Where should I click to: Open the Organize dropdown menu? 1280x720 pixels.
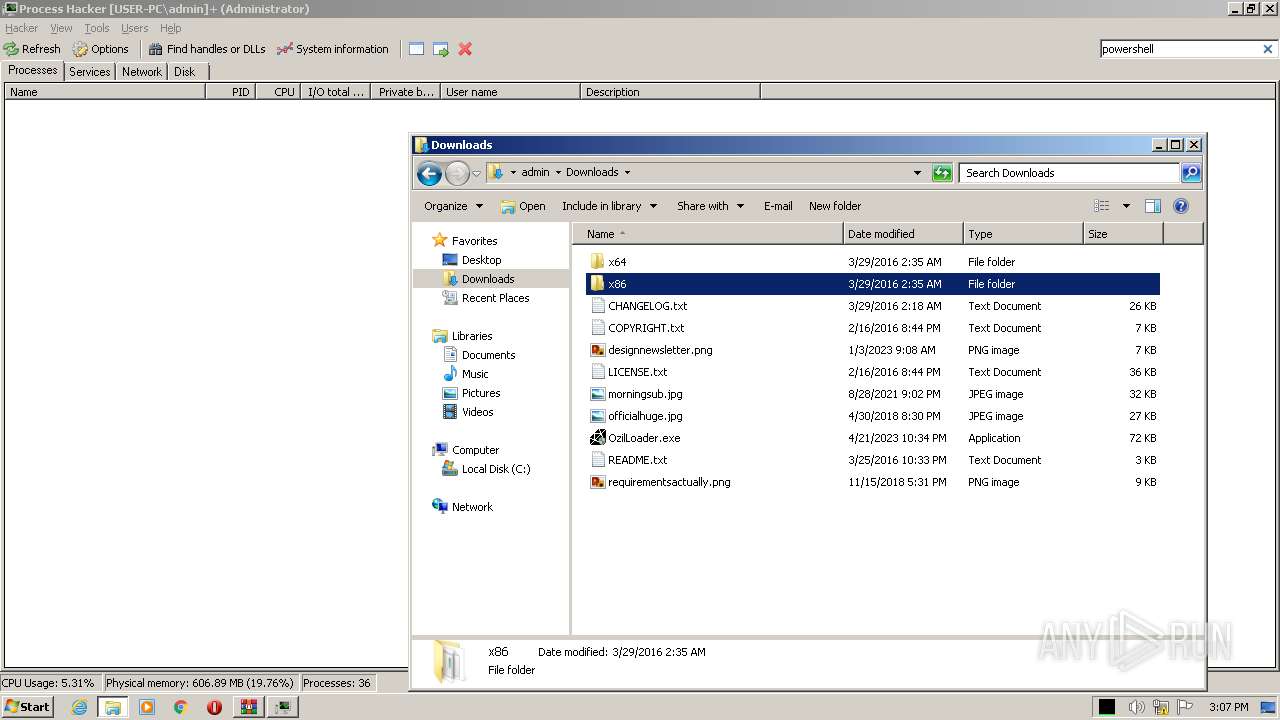coord(453,206)
